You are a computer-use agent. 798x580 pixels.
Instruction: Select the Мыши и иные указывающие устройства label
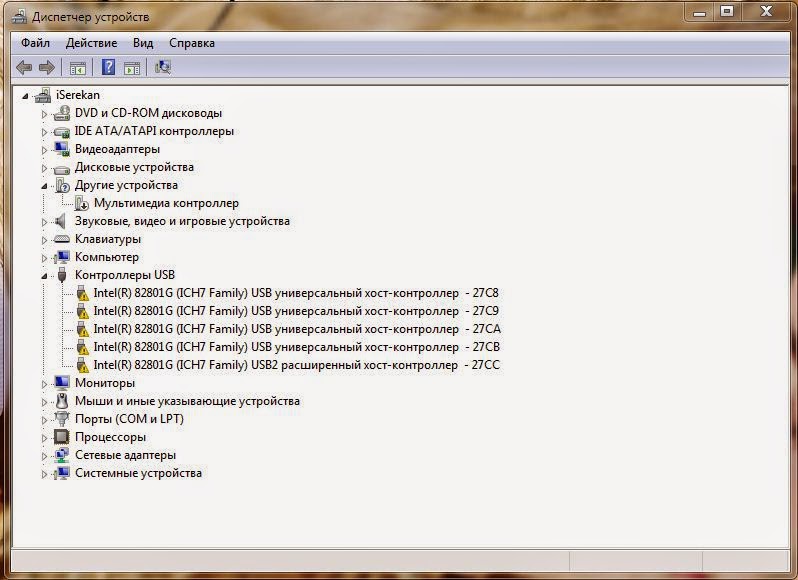coord(187,401)
